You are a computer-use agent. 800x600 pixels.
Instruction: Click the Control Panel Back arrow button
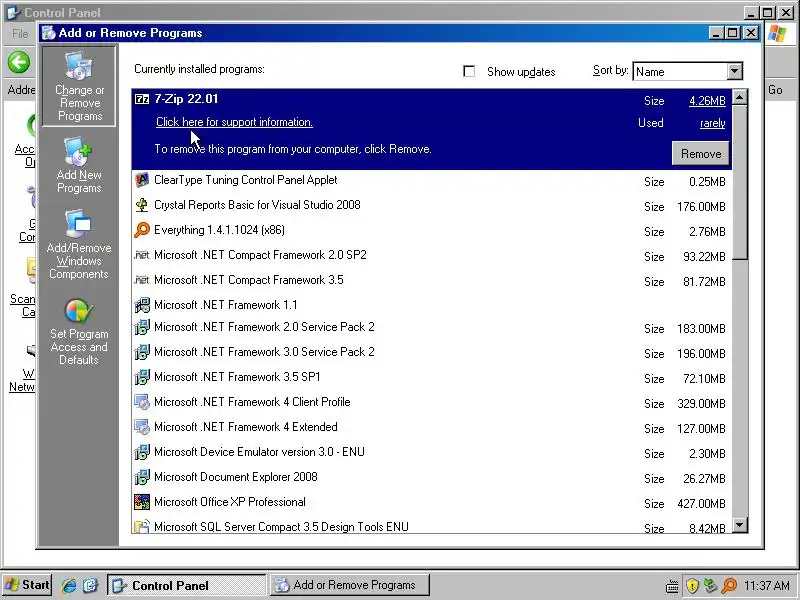pyautogui.click(x=19, y=63)
